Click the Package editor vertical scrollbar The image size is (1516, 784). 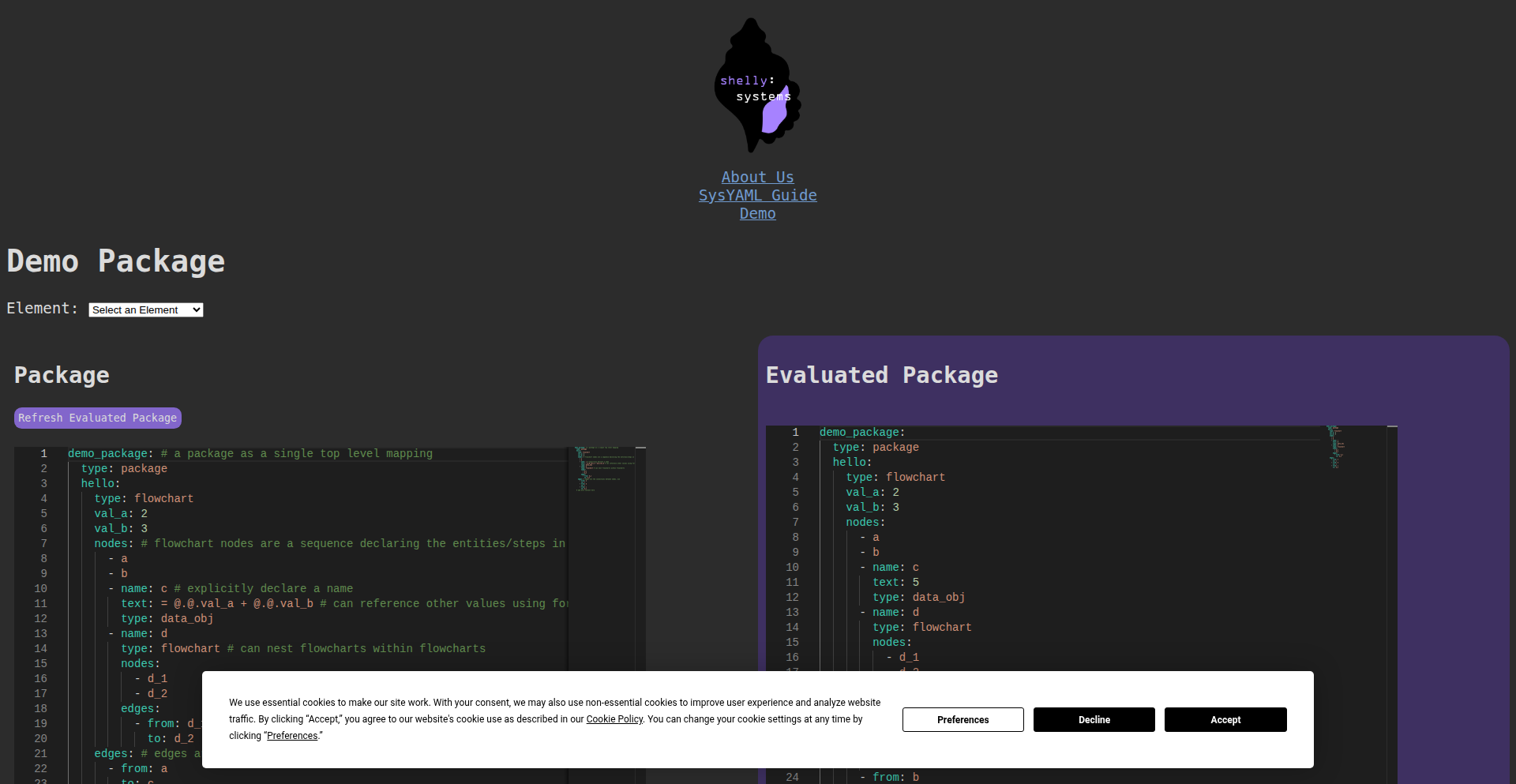[641, 615]
